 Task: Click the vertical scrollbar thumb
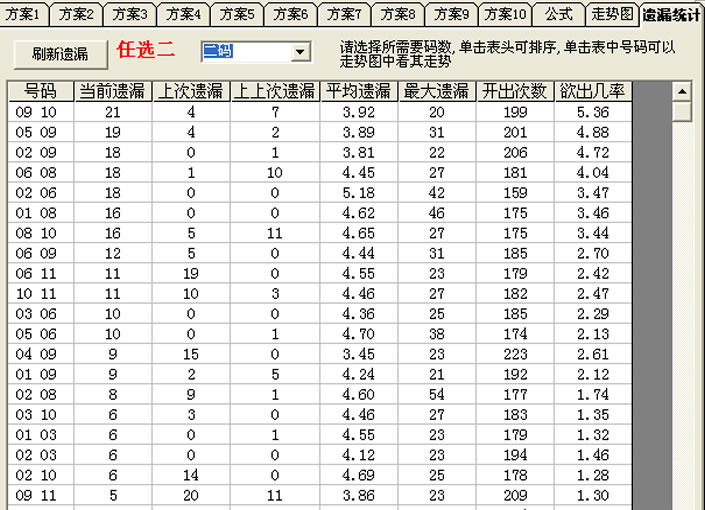point(682,111)
